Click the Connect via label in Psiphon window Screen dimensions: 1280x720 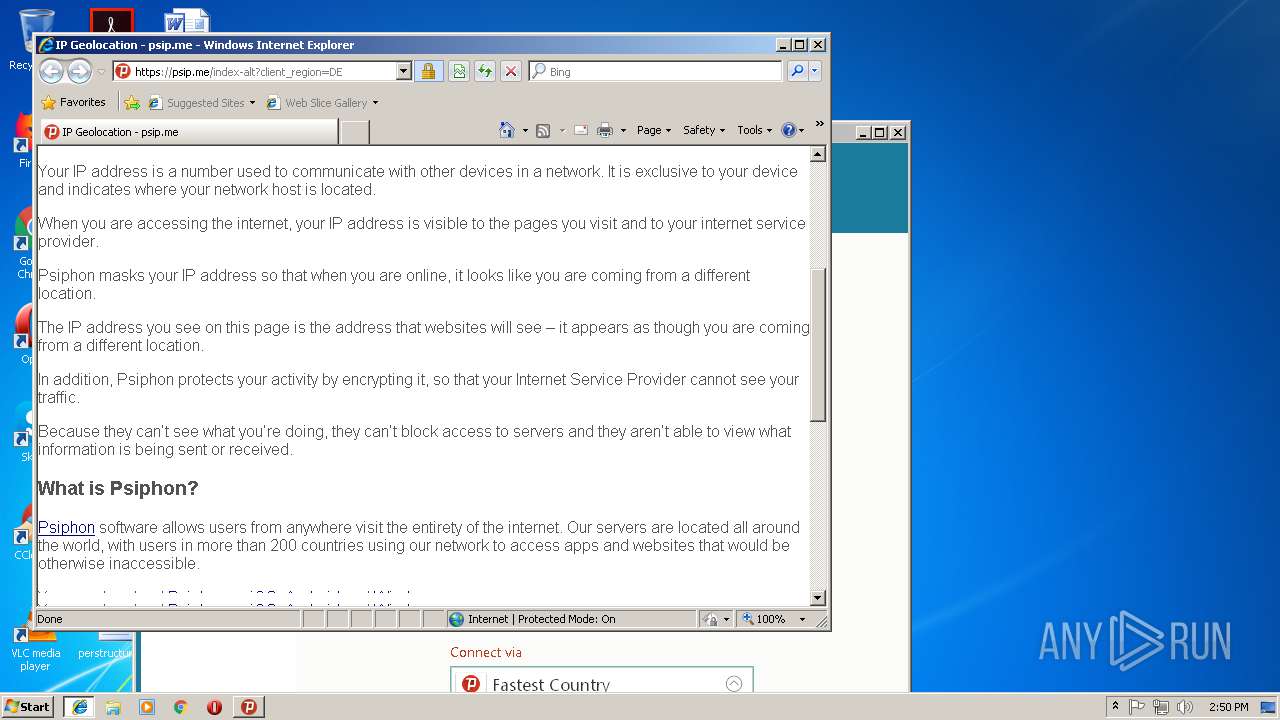pyautogui.click(x=486, y=652)
